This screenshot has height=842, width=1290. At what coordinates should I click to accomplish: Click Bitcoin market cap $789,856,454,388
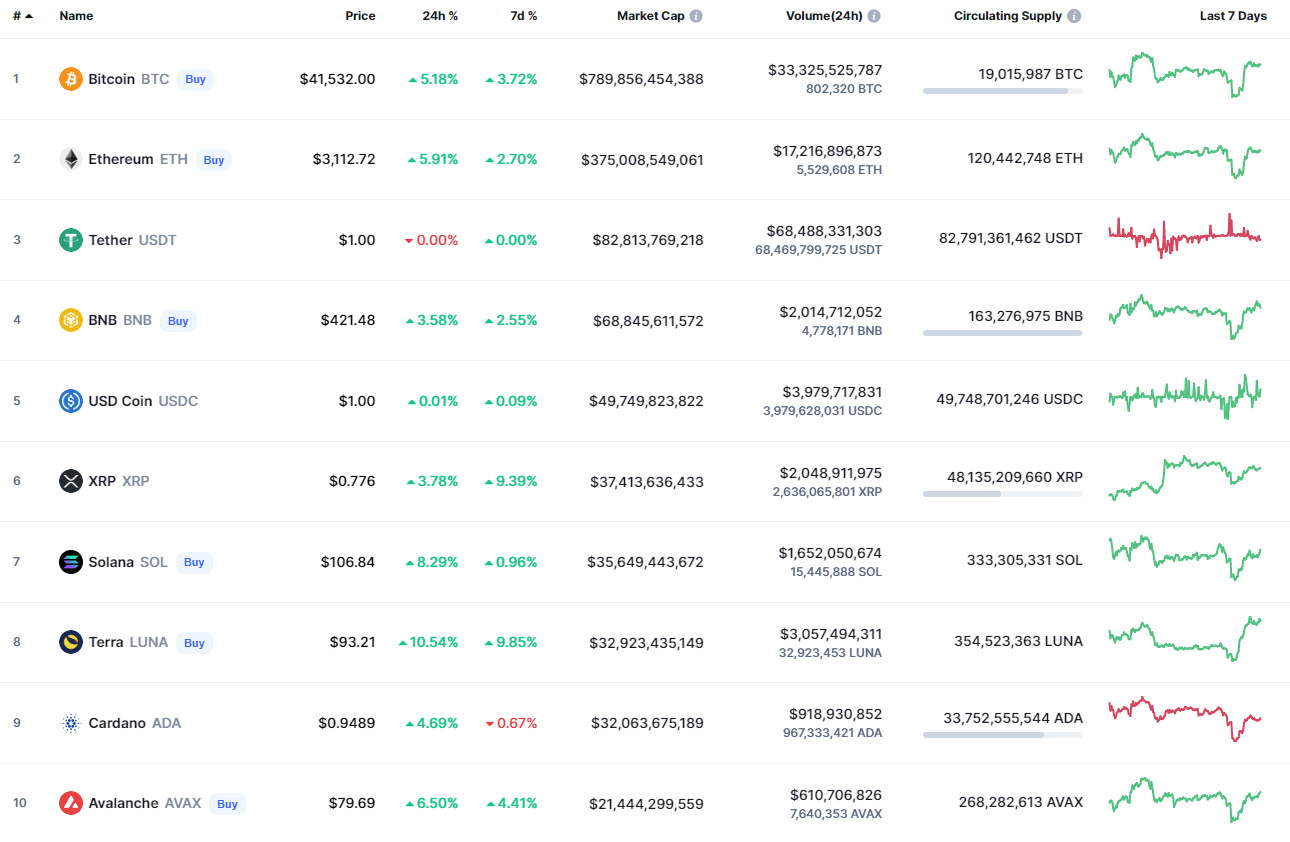point(641,79)
